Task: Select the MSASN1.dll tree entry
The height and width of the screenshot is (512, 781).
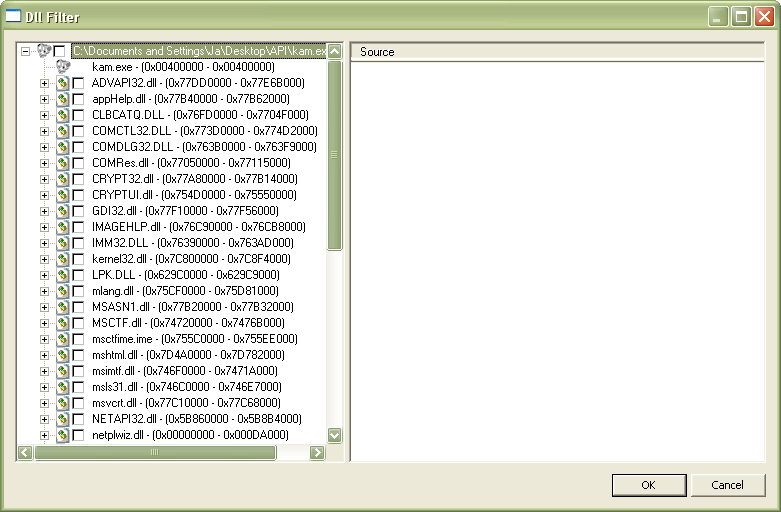Action: 192,307
